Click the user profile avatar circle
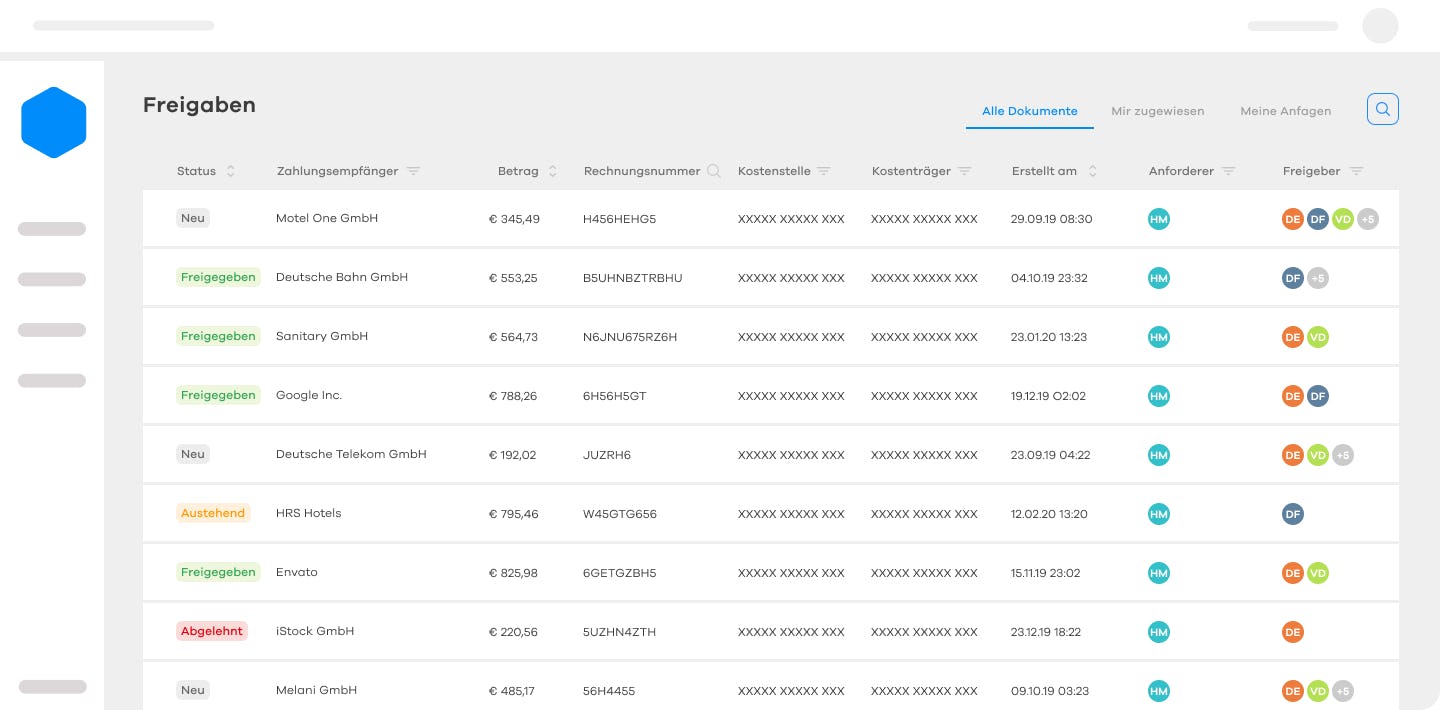This screenshot has height=710, width=1440. point(1380,26)
